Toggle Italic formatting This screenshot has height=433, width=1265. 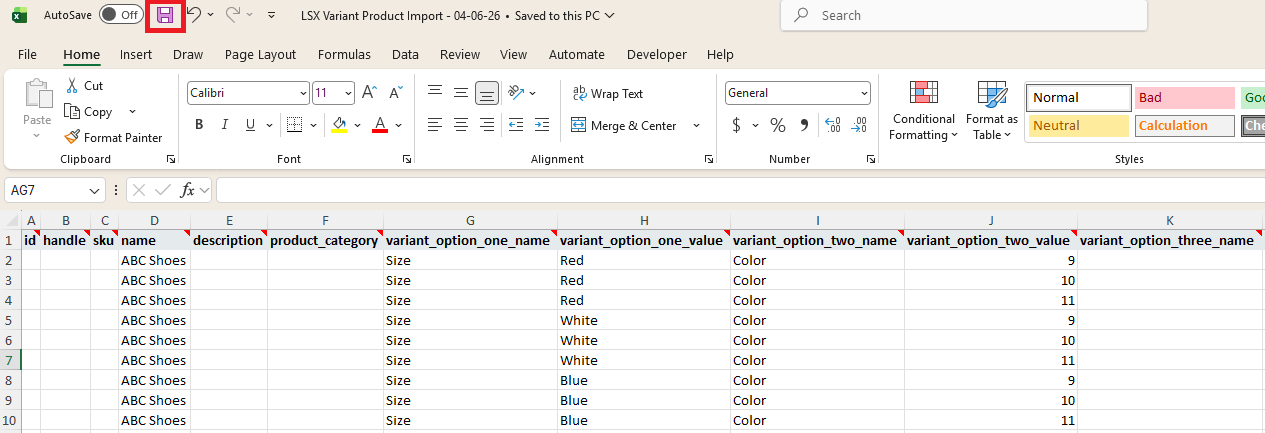225,125
